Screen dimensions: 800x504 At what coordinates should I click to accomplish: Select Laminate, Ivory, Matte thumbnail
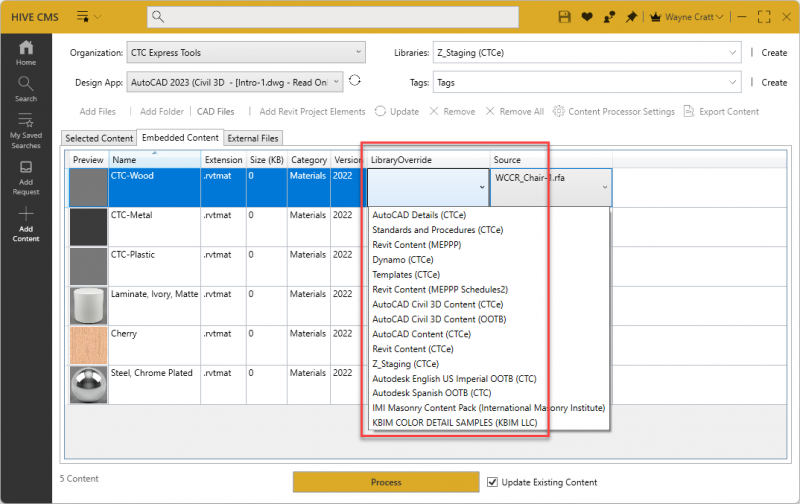[x=88, y=306]
